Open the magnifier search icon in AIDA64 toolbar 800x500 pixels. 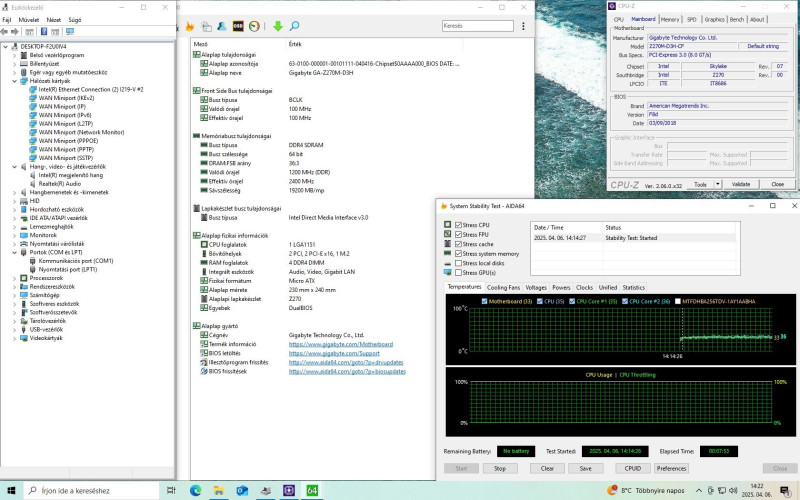pyautogui.click(x=293, y=25)
